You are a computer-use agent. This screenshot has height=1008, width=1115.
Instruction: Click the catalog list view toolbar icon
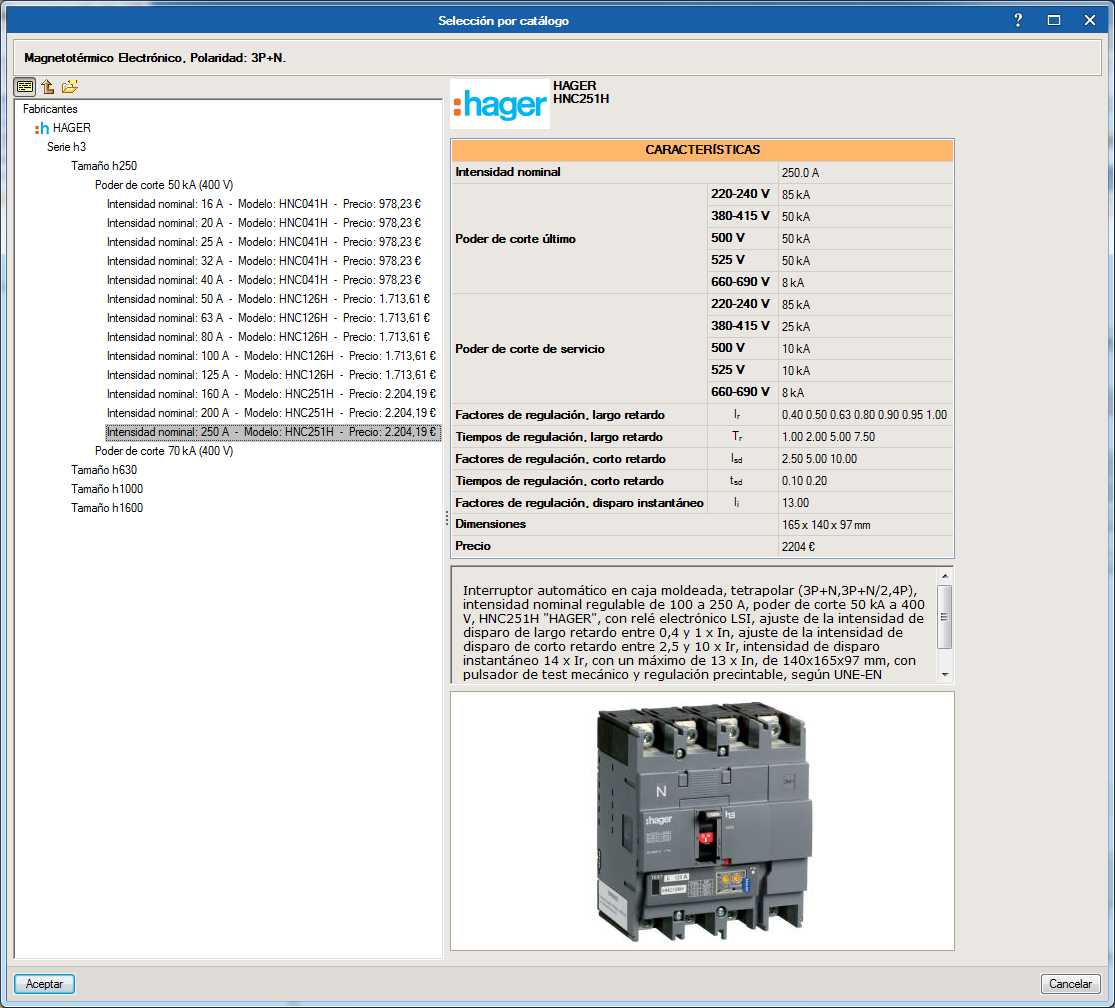click(x=25, y=87)
